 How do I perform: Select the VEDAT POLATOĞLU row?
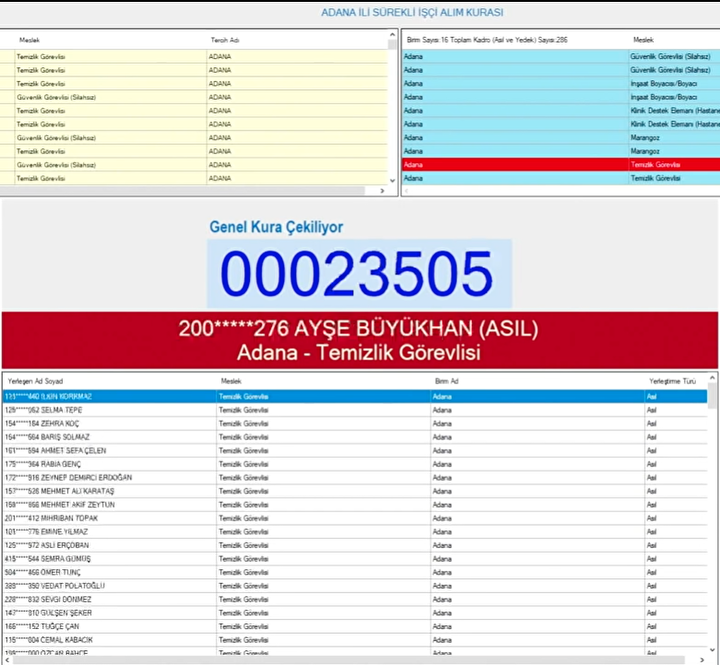(x=355, y=586)
